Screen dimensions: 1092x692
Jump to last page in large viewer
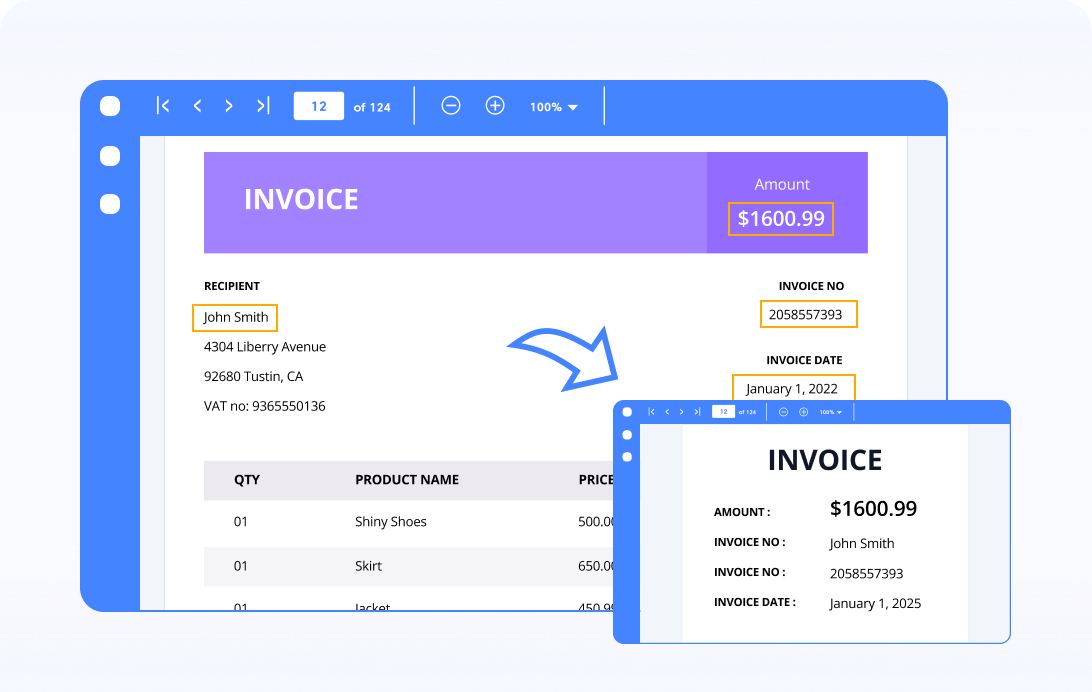(x=262, y=106)
